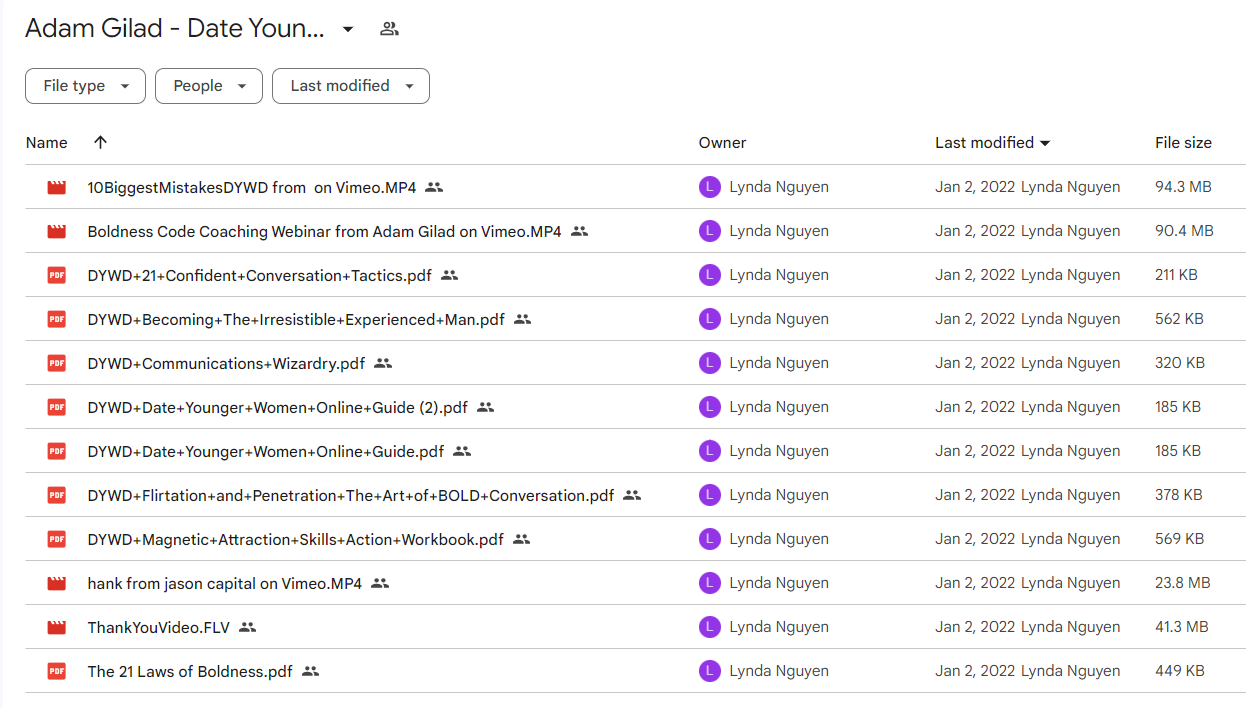Open 10BiggestMistakesDYWD from on Vimeo.MP4
This screenshot has height=708, width=1246.
coord(252,187)
